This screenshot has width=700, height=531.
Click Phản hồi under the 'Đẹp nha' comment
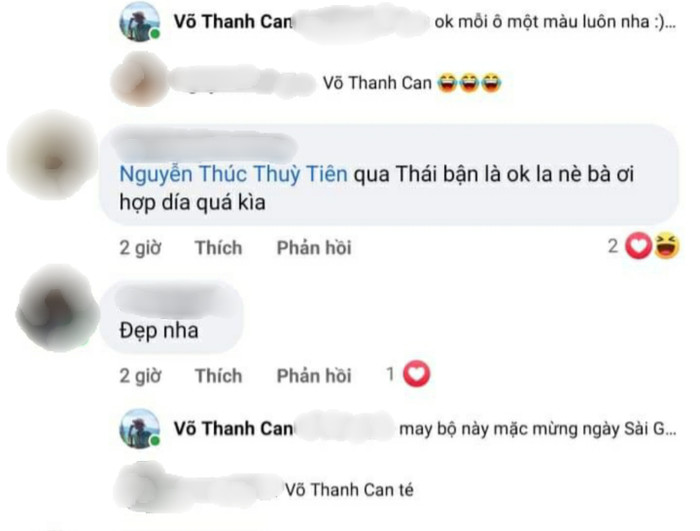point(314,376)
